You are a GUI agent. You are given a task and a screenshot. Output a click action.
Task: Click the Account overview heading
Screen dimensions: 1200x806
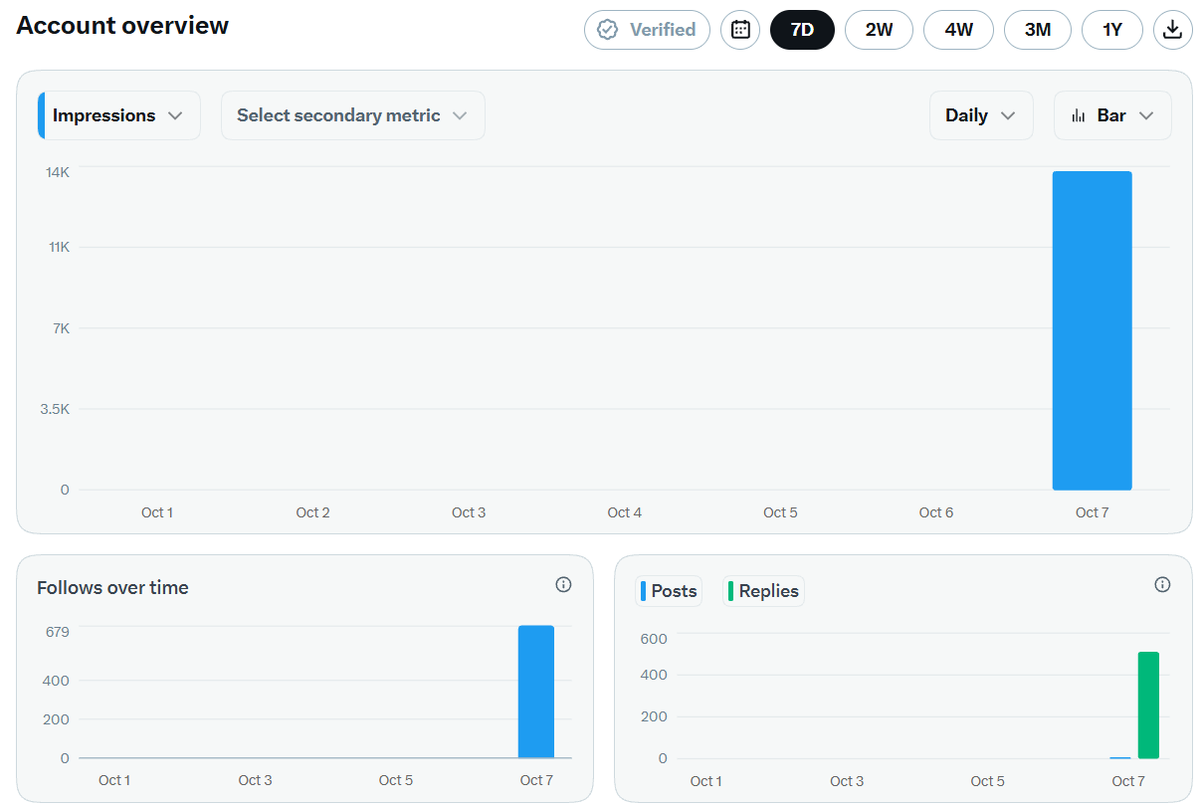(x=123, y=26)
